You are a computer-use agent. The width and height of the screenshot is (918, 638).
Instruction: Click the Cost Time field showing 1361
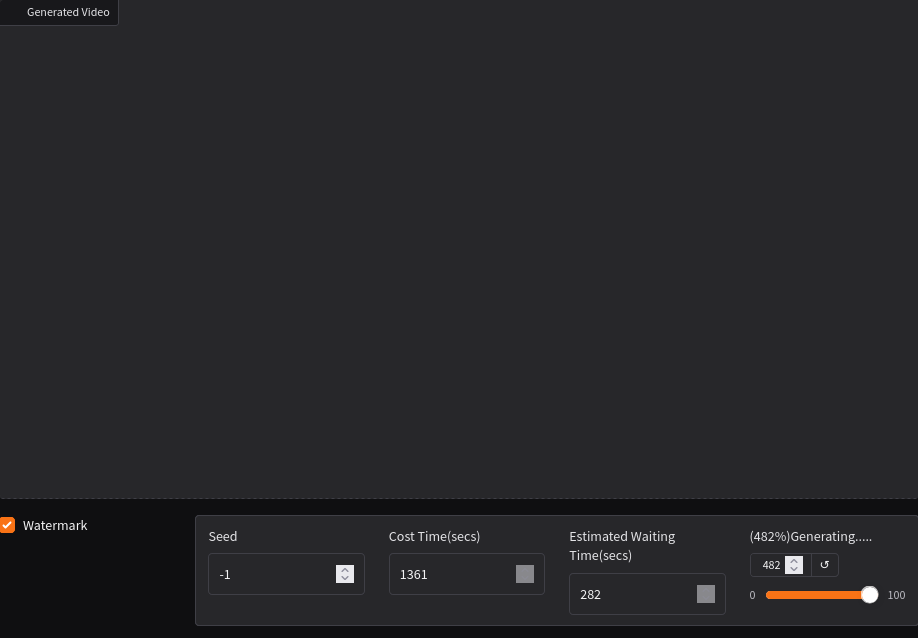(x=467, y=574)
